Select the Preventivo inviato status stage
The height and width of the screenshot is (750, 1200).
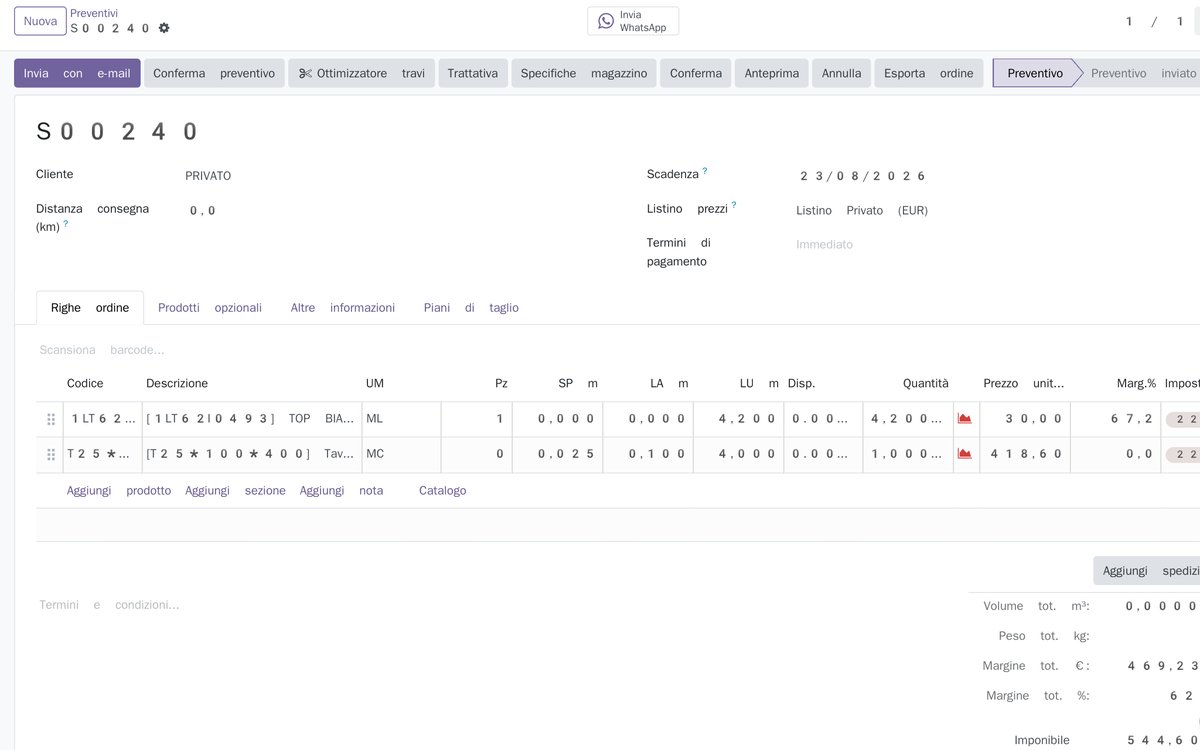[1143, 73]
